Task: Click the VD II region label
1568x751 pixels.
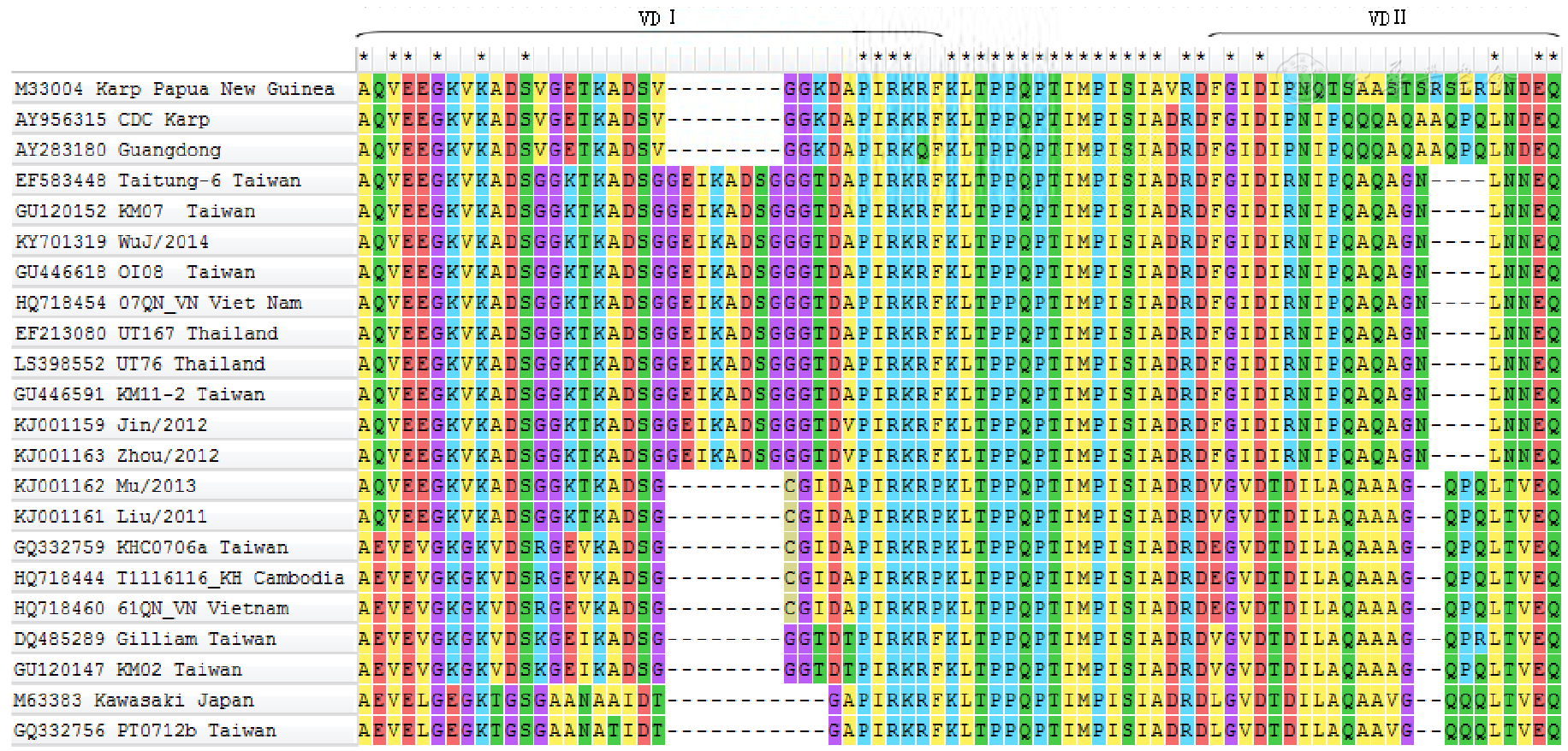Action: pyautogui.click(x=1387, y=18)
